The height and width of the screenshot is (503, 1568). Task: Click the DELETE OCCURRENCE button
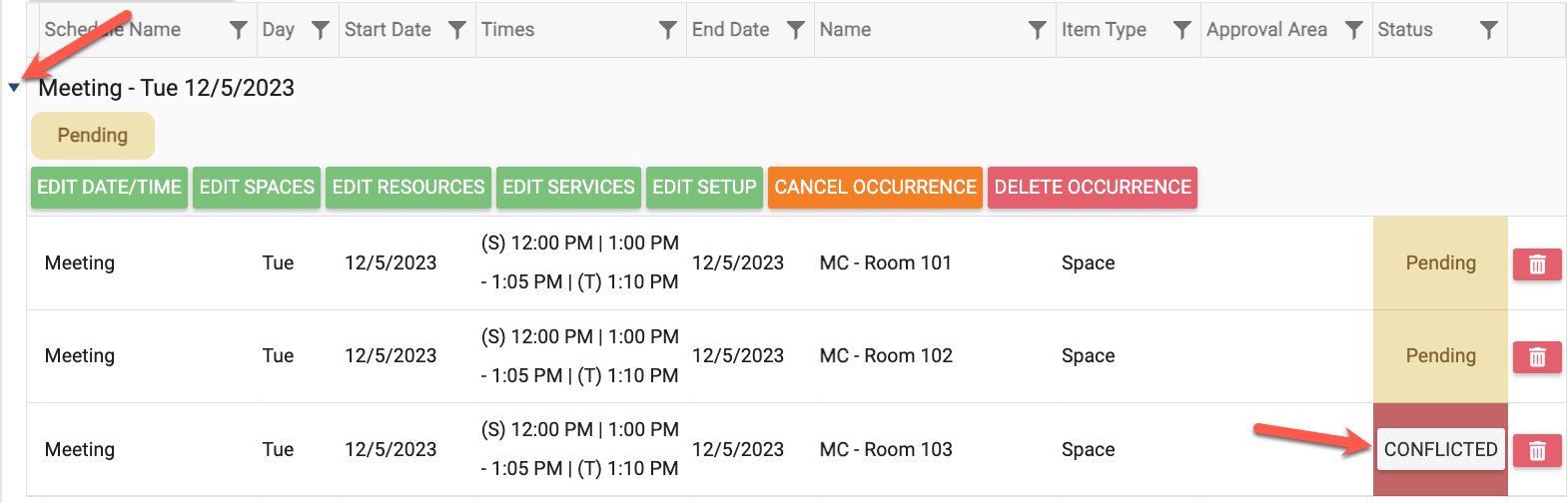pos(1092,188)
